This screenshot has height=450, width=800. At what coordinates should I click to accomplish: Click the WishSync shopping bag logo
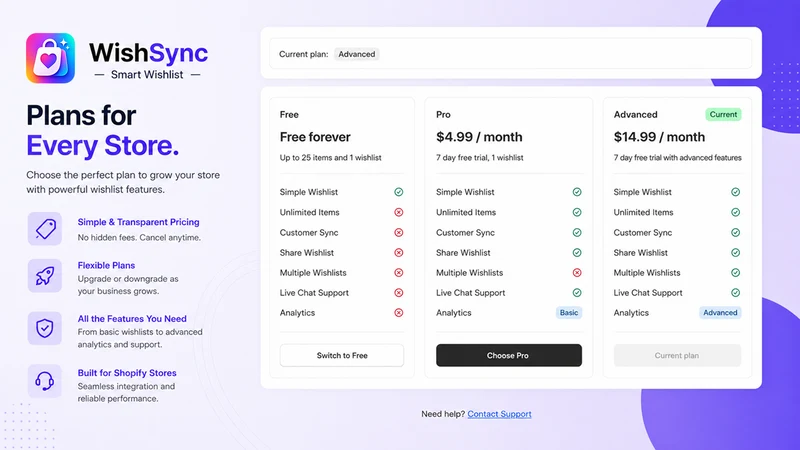(x=51, y=58)
